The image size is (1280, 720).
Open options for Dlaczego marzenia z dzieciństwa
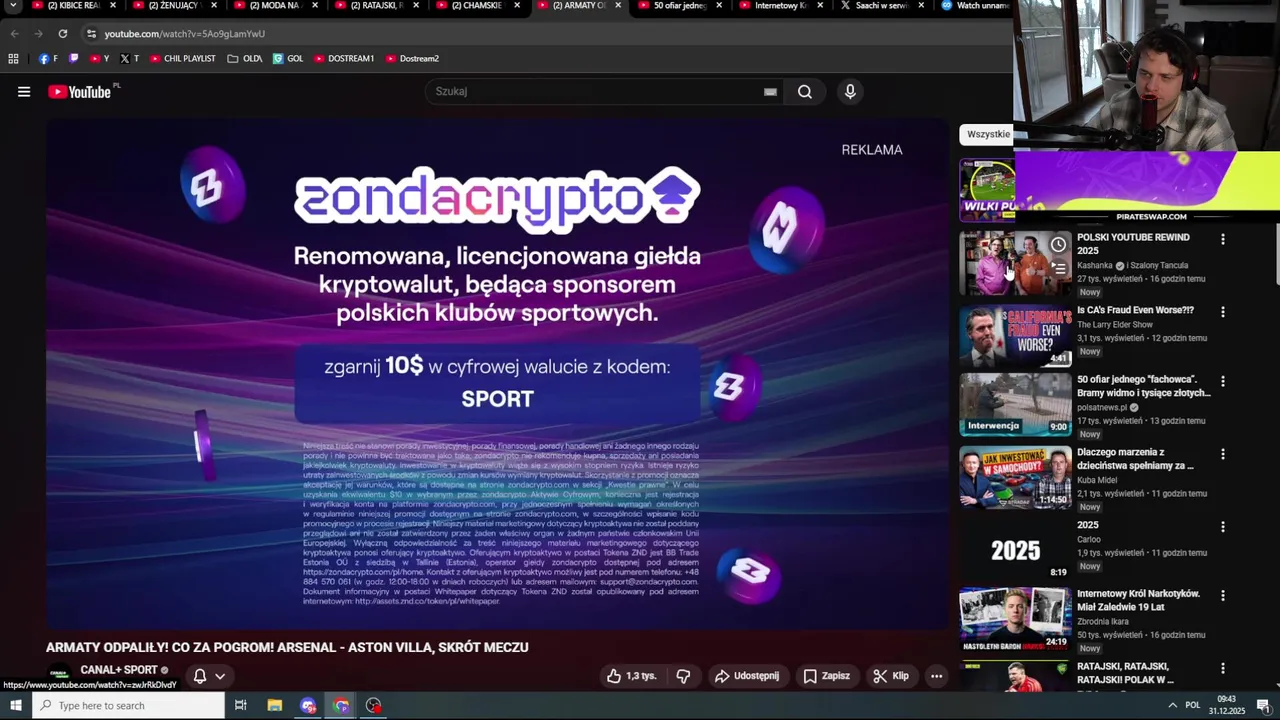point(1222,454)
